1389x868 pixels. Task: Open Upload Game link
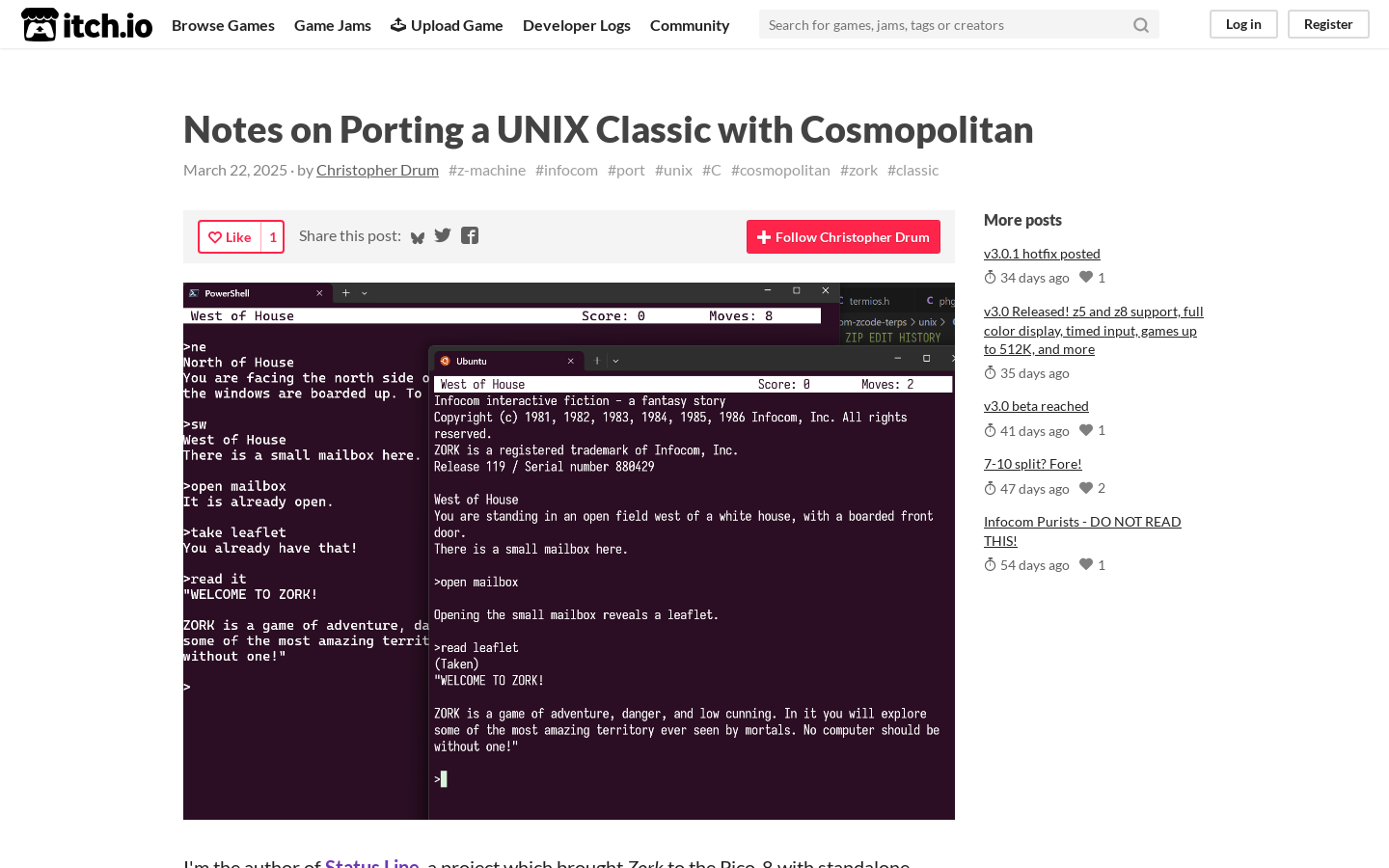[447, 25]
